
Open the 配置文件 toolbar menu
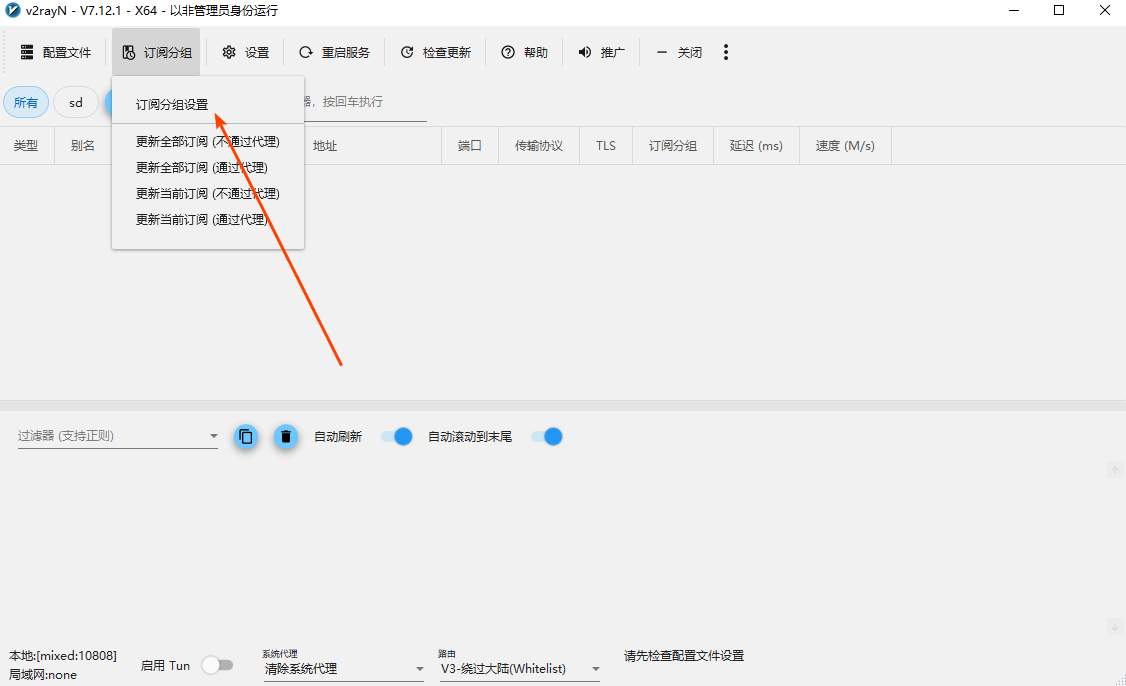coord(56,52)
